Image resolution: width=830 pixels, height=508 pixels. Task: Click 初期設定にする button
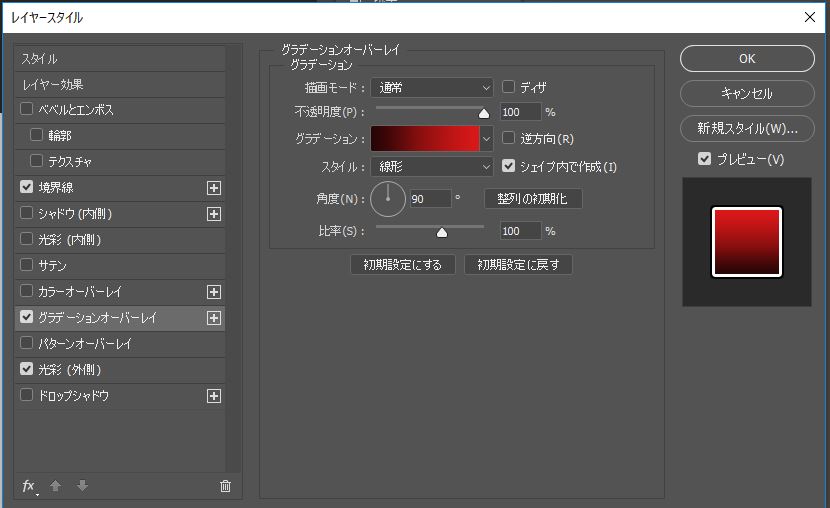[x=403, y=265]
